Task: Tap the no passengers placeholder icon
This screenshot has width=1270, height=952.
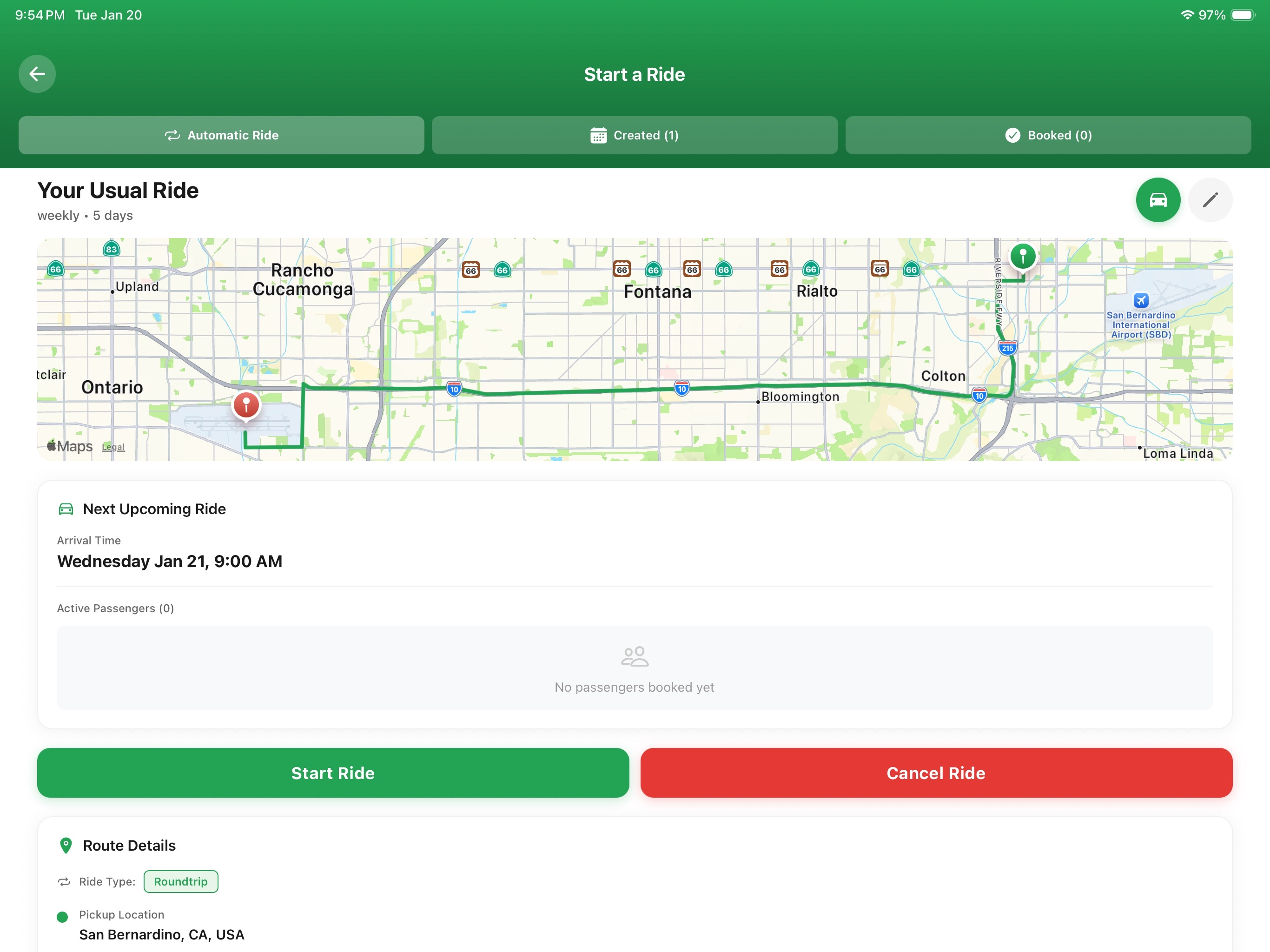Action: coord(635,656)
